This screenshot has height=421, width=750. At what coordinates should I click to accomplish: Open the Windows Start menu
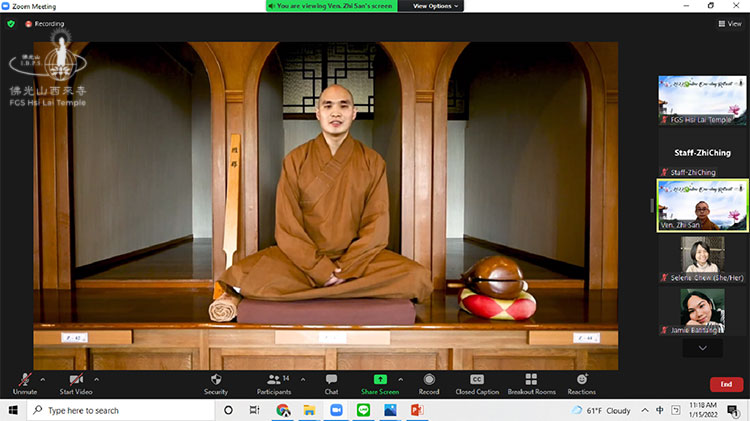(x=13, y=410)
